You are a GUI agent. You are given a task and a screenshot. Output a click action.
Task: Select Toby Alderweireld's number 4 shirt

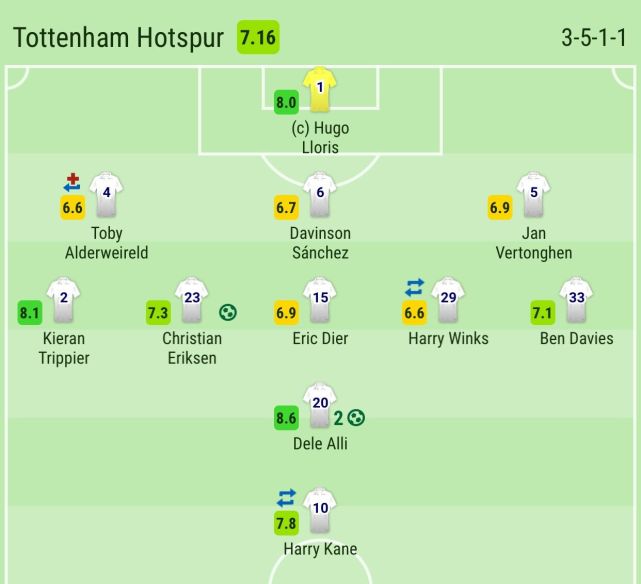[x=105, y=194]
